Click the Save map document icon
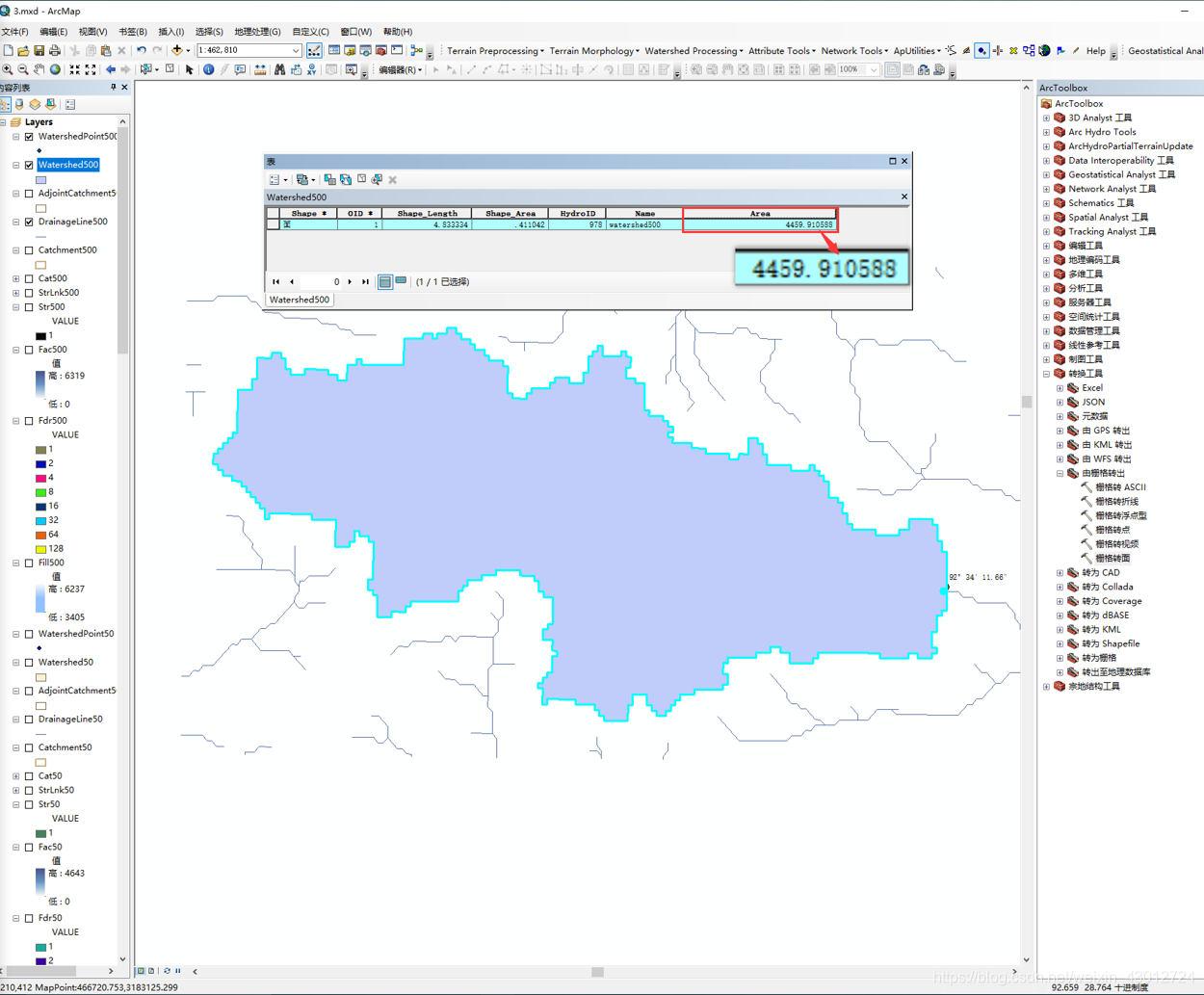 click(39, 50)
